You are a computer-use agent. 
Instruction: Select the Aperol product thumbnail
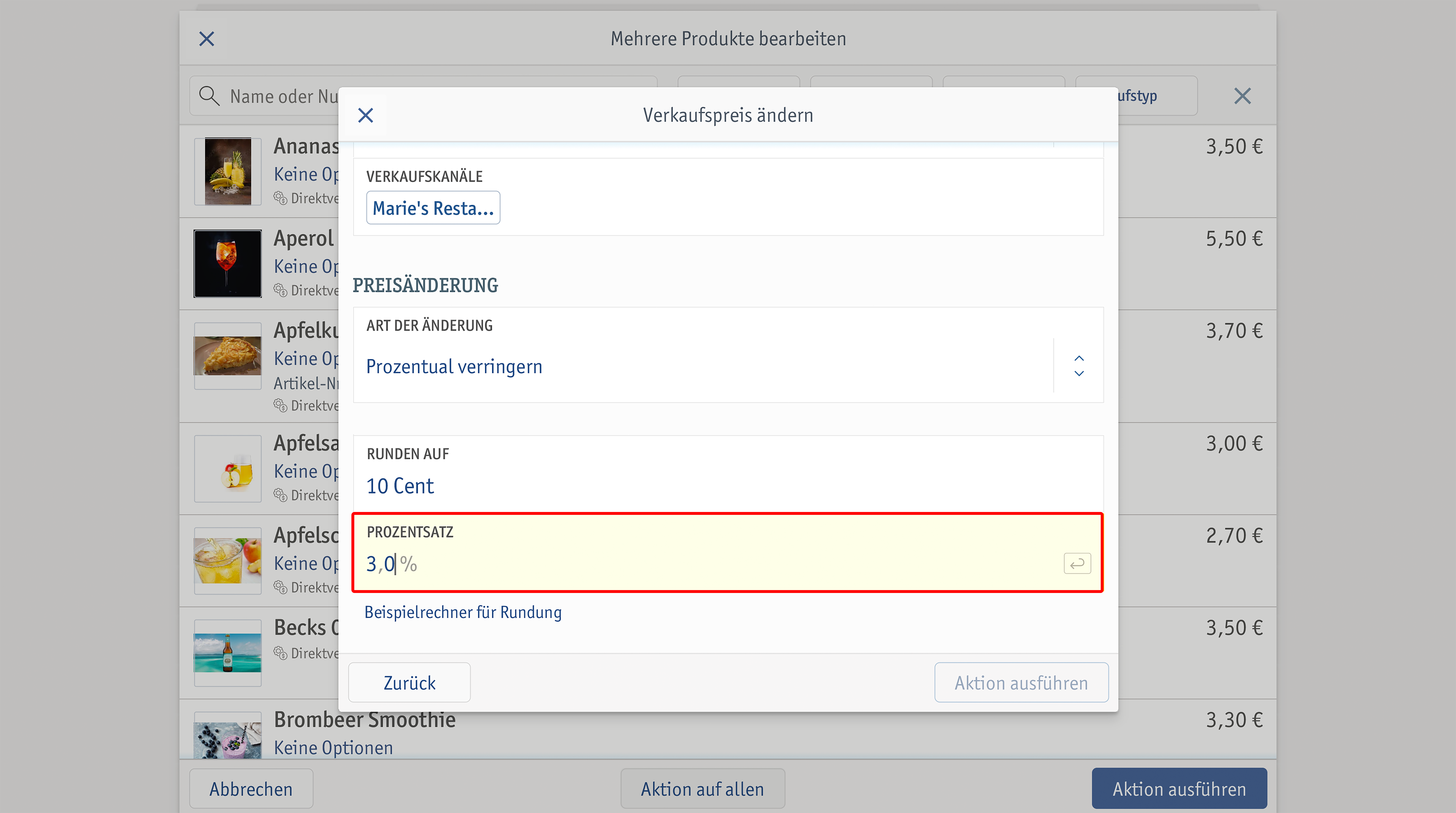pyautogui.click(x=228, y=263)
